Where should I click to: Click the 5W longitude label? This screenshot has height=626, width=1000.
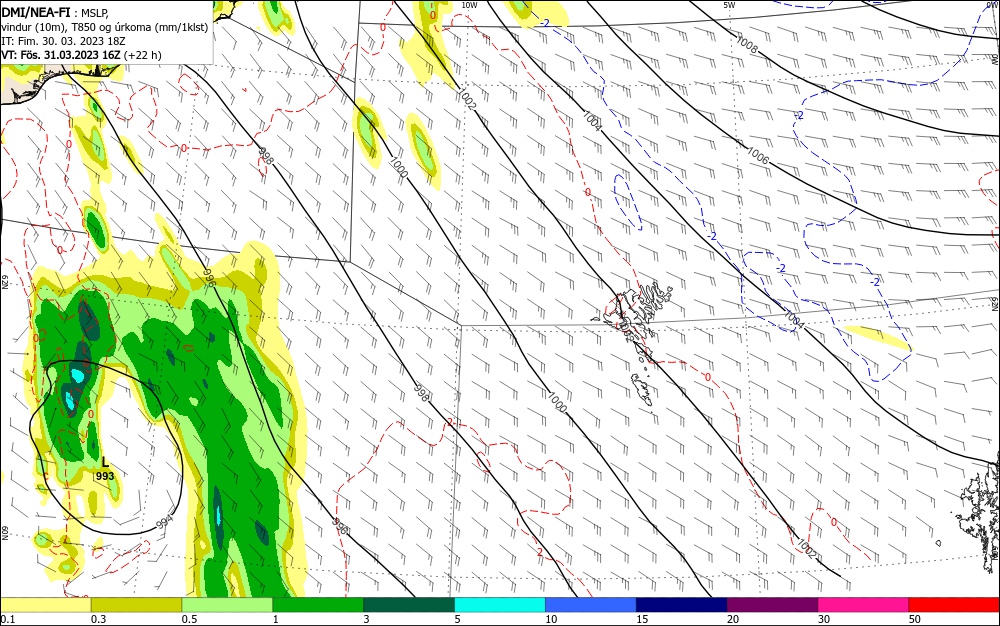(x=729, y=5)
